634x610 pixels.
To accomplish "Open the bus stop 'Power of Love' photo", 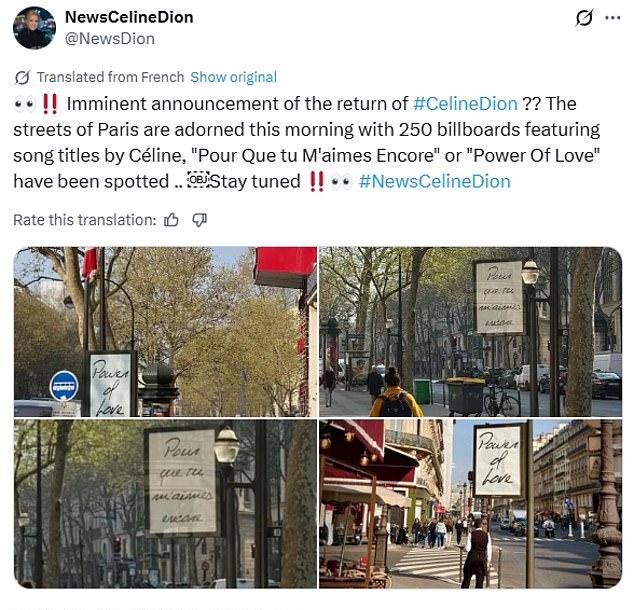I will (165, 332).
